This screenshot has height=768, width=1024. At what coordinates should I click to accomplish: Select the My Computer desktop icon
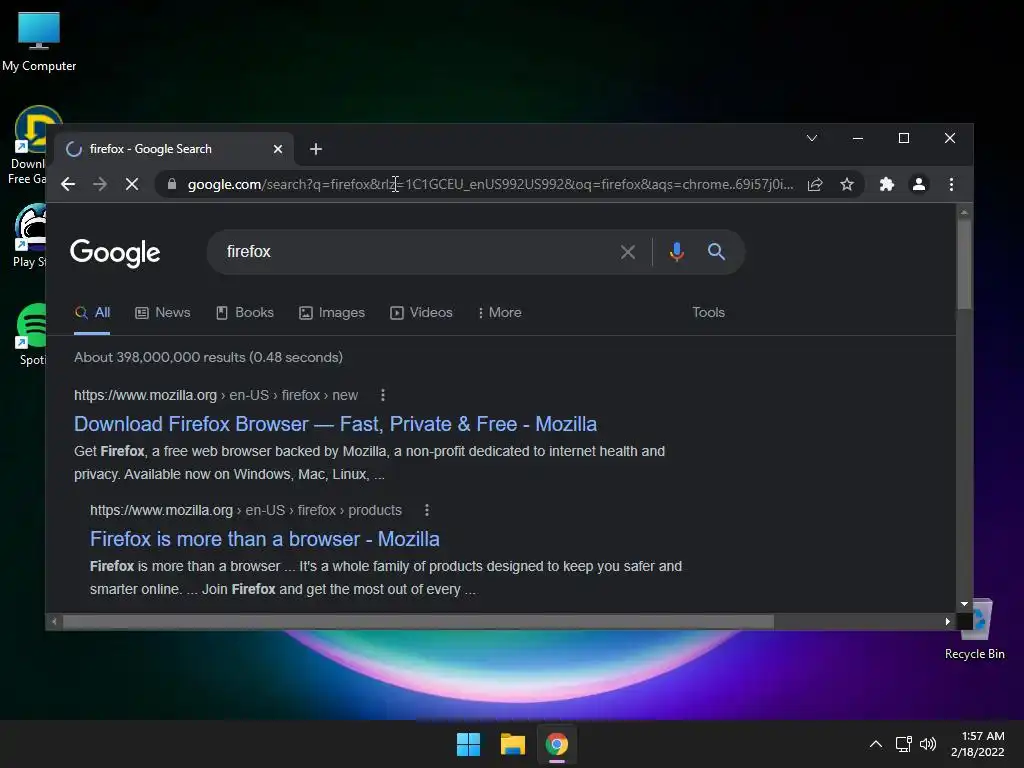(x=39, y=42)
